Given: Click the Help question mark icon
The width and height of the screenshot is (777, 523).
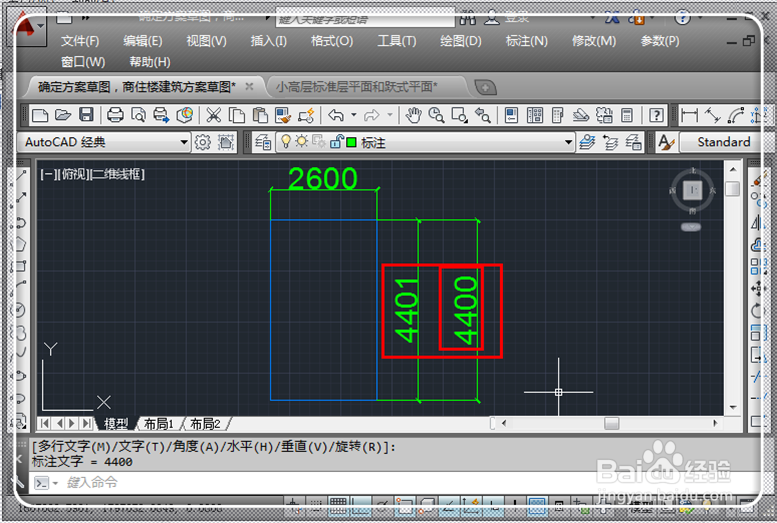Looking at the screenshot, I should tap(656, 116).
